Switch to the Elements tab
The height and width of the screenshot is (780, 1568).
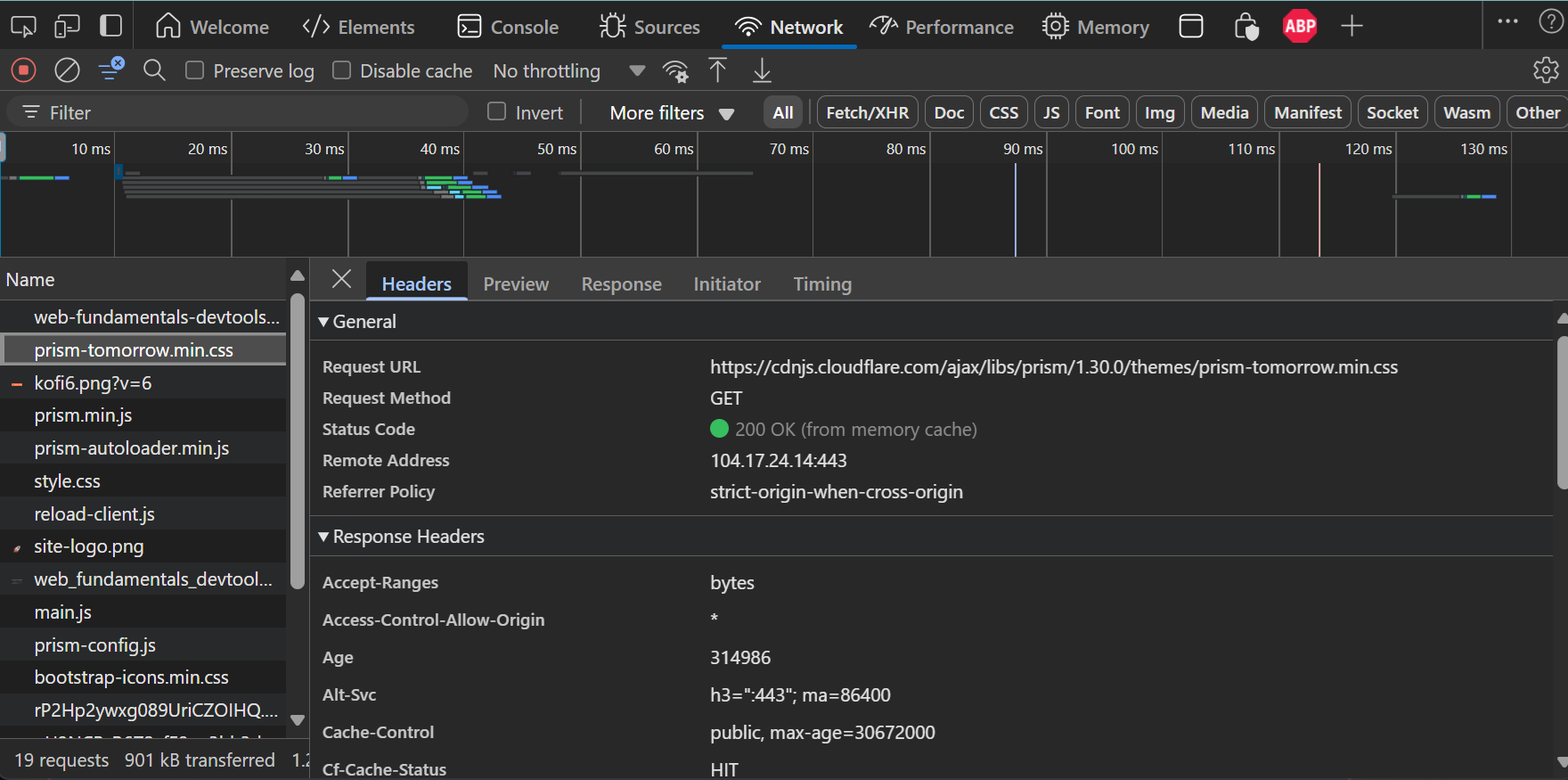358,27
